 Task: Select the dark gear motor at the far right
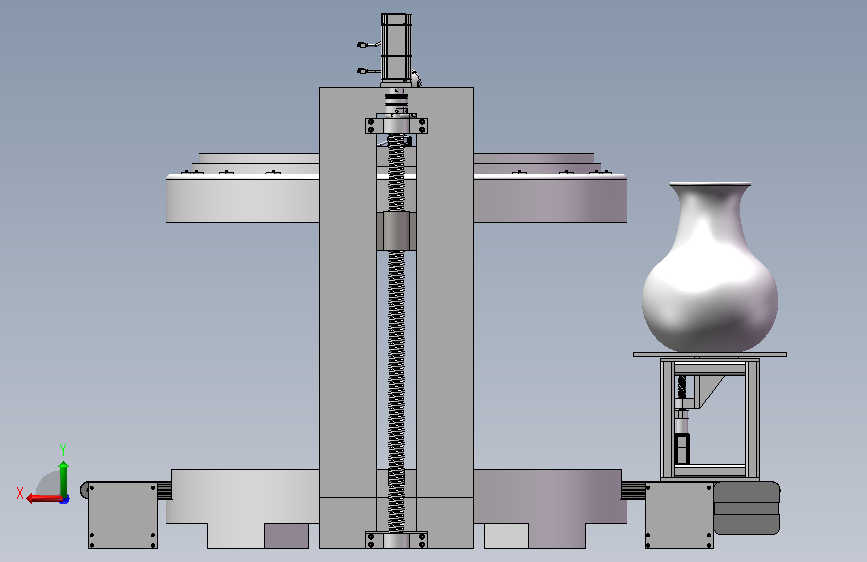coord(747,508)
